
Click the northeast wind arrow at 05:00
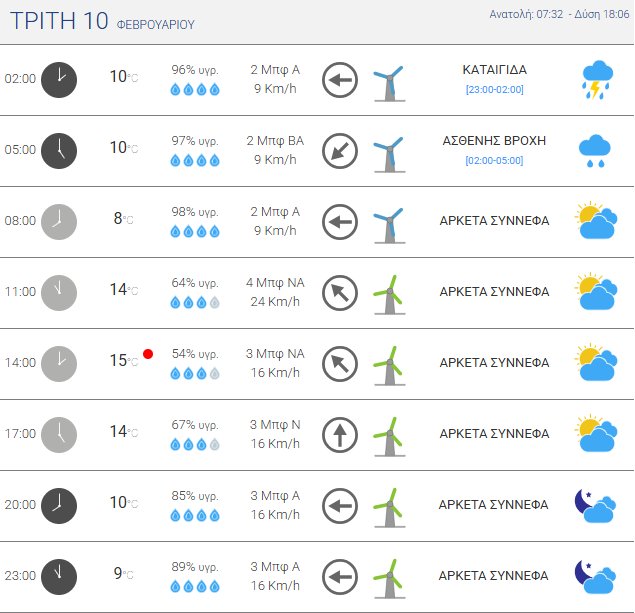tap(340, 151)
